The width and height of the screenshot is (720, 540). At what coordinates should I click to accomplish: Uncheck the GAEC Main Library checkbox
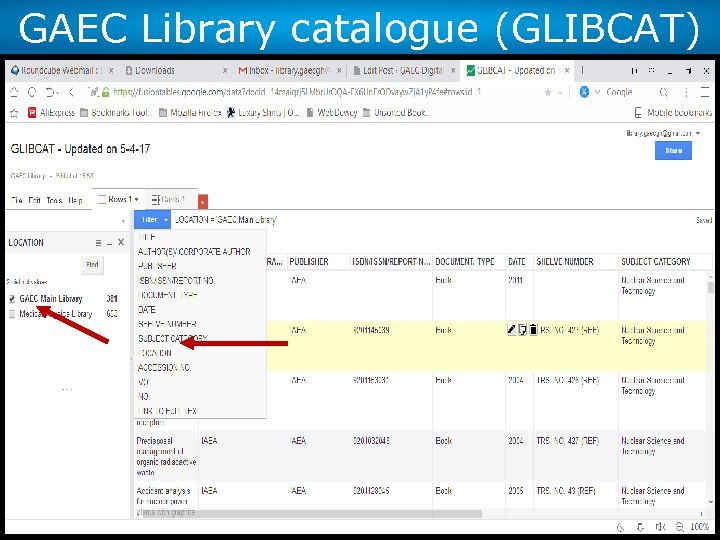[12, 299]
